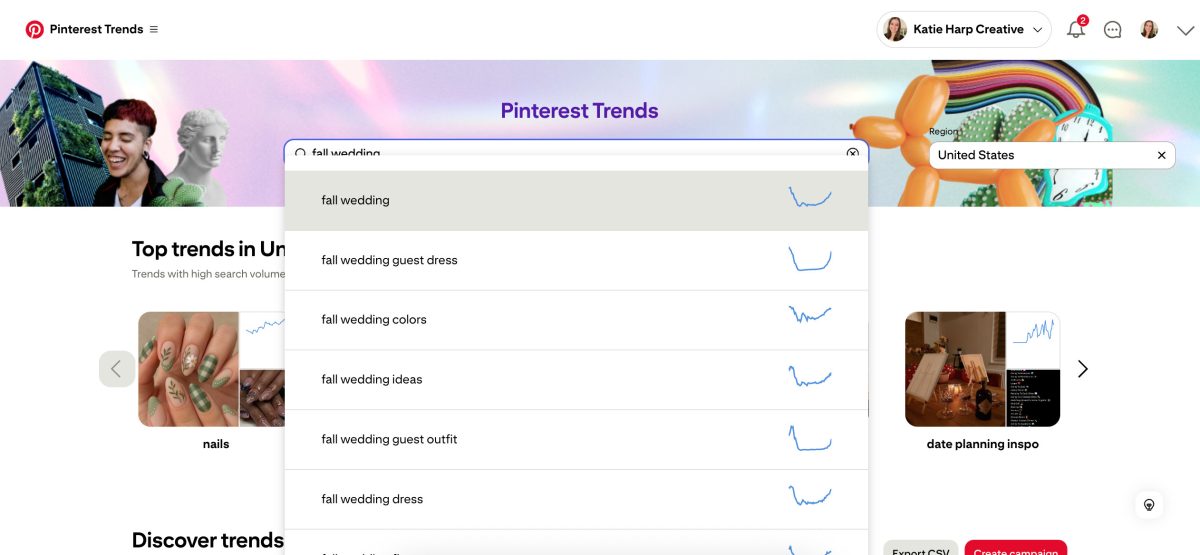Screen dimensions: 1200x555
Task: Click the profile avatar in the header
Action: pyautogui.click(x=1149, y=29)
